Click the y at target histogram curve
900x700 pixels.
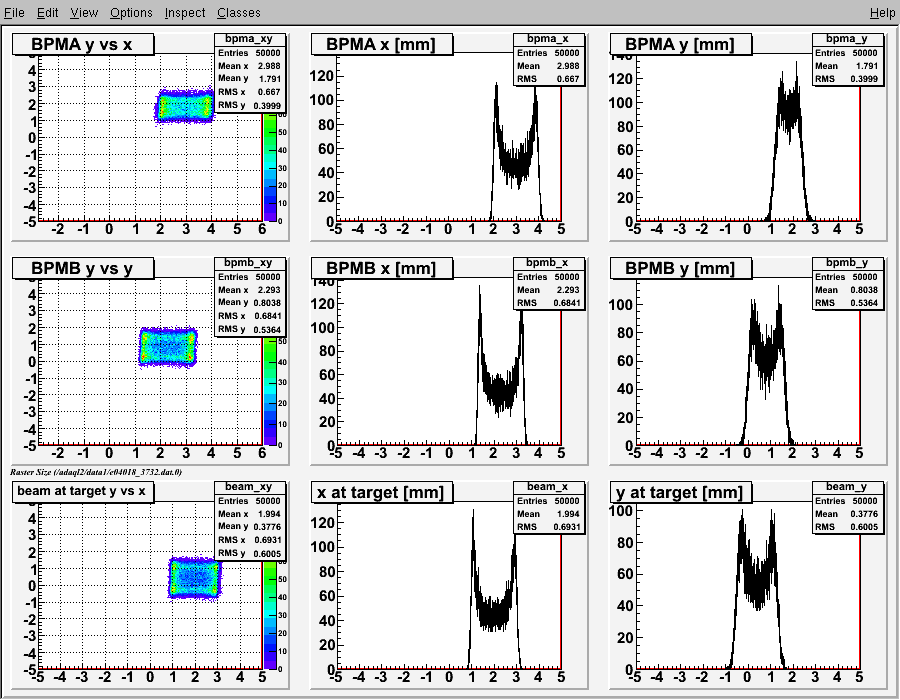pyautogui.click(x=757, y=580)
